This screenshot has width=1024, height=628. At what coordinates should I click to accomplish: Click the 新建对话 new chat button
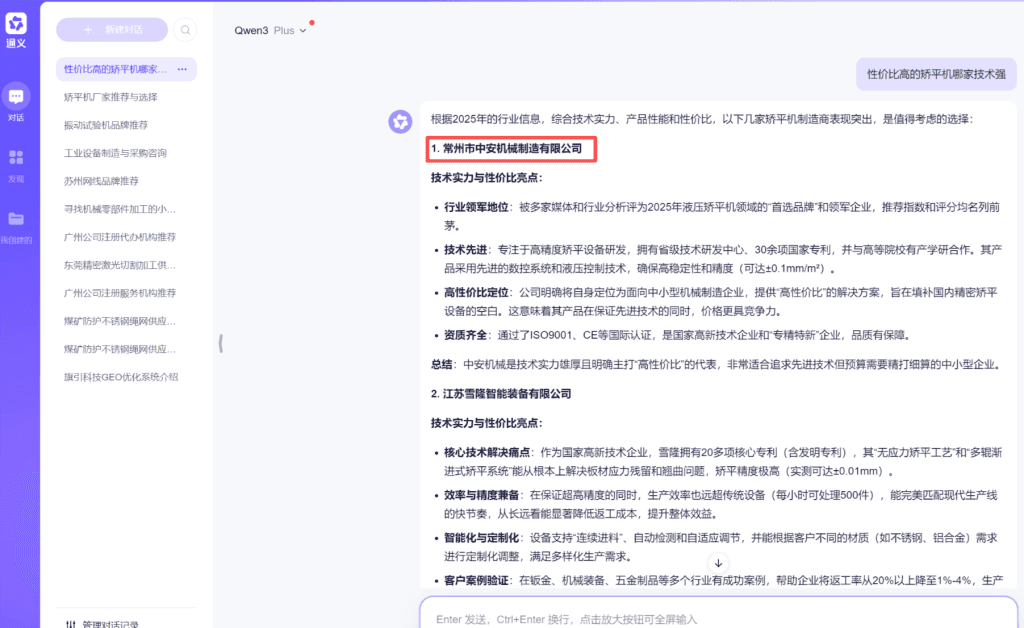click(112, 29)
